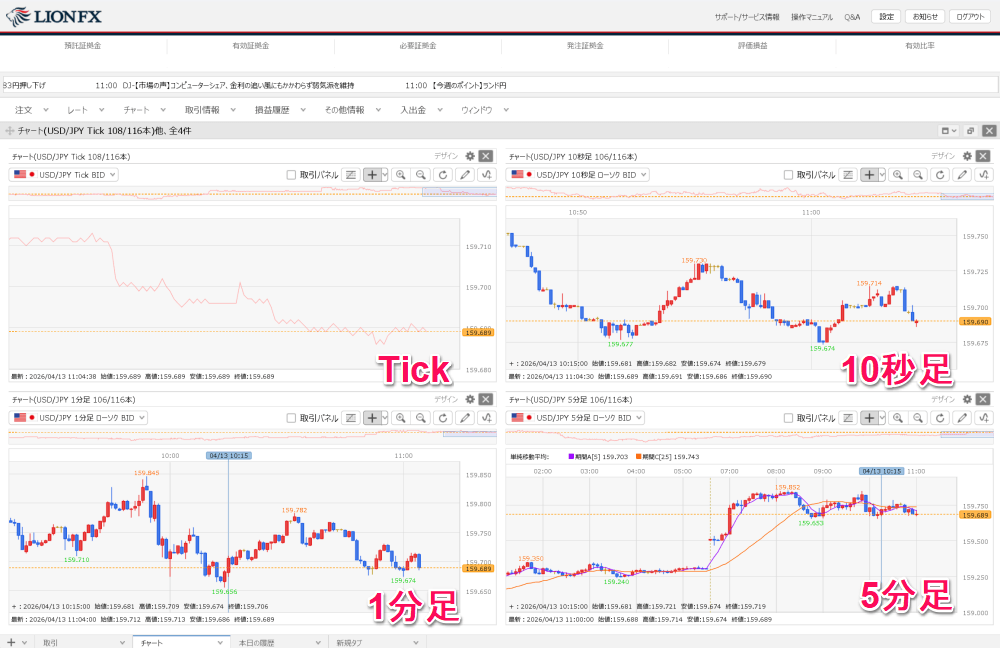Add a new tab with plus button

coord(10,642)
